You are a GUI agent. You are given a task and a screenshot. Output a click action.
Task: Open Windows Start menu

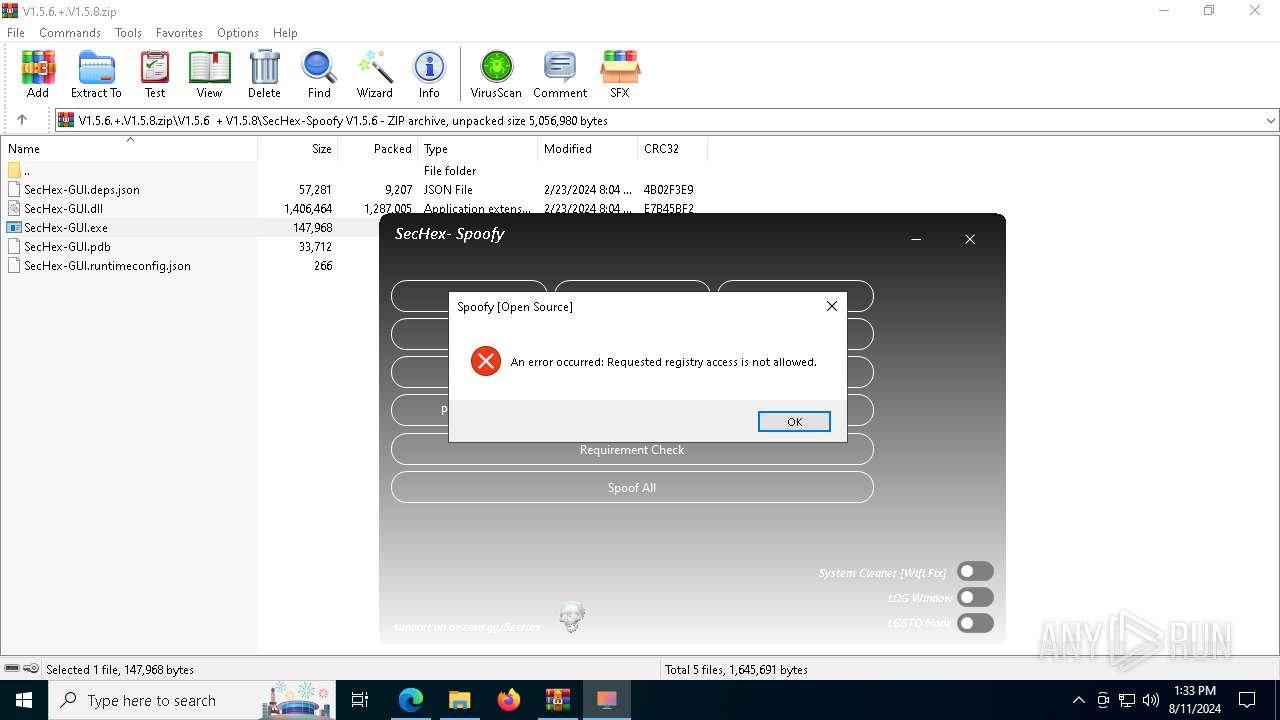coord(24,700)
